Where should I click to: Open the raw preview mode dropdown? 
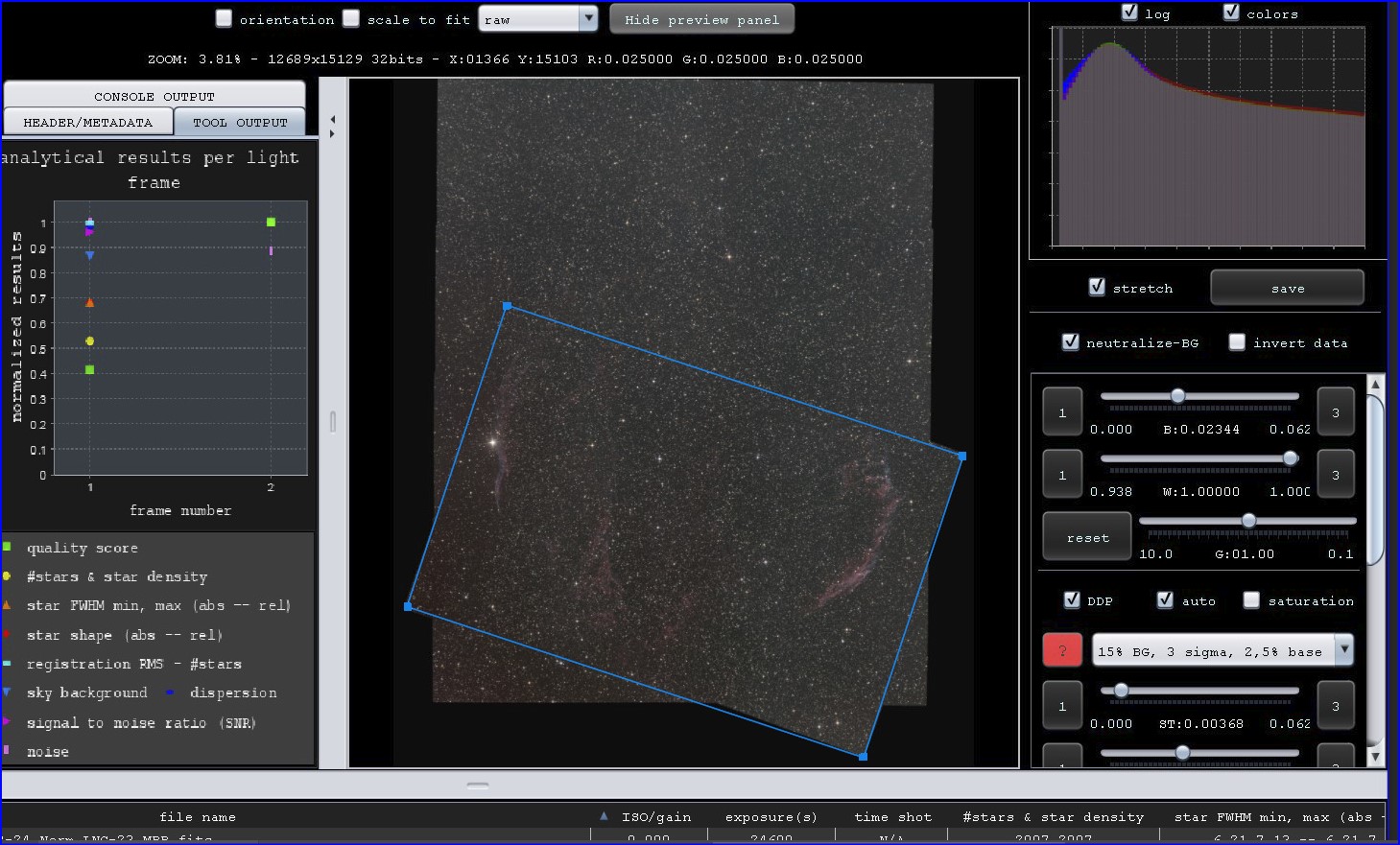pos(586,18)
